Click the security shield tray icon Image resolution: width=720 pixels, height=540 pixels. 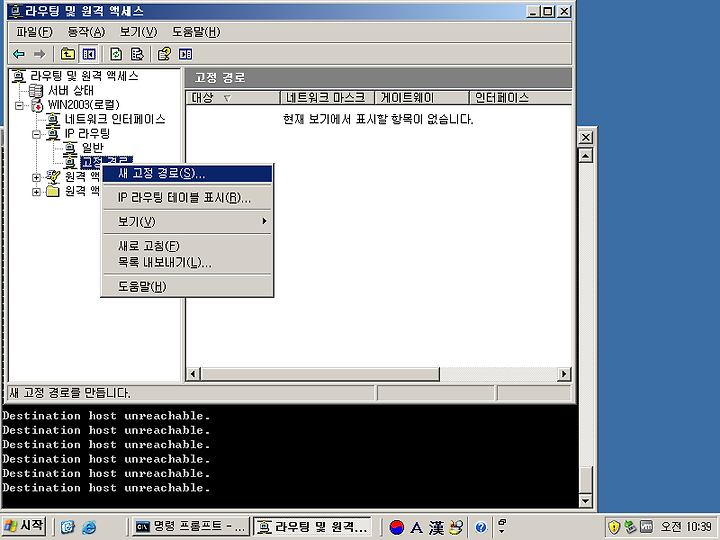(614, 527)
